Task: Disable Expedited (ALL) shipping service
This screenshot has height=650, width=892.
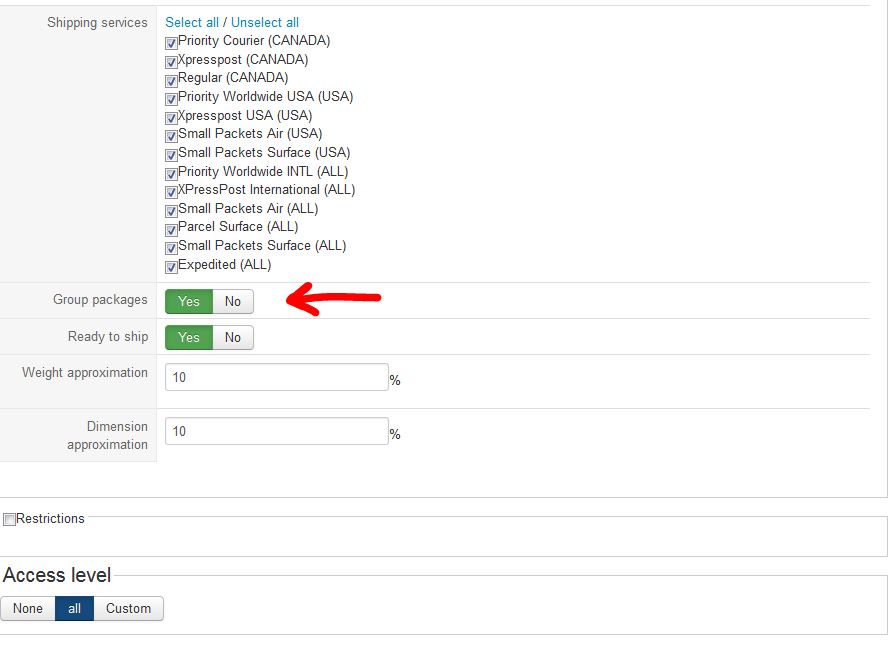Action: 171,267
